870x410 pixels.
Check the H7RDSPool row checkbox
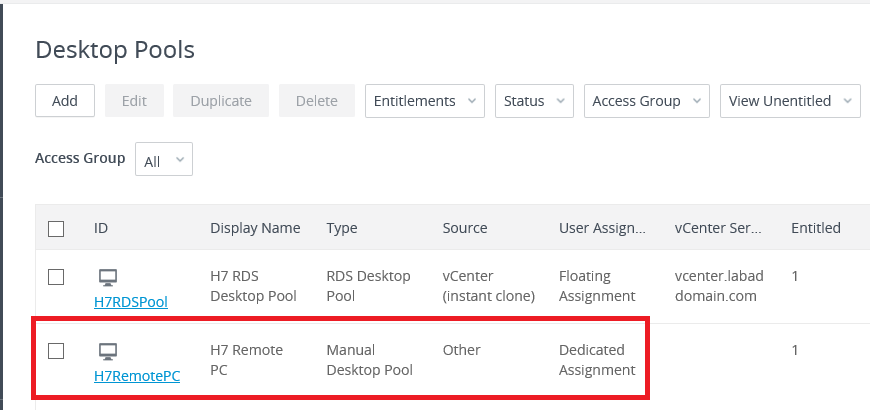56,276
